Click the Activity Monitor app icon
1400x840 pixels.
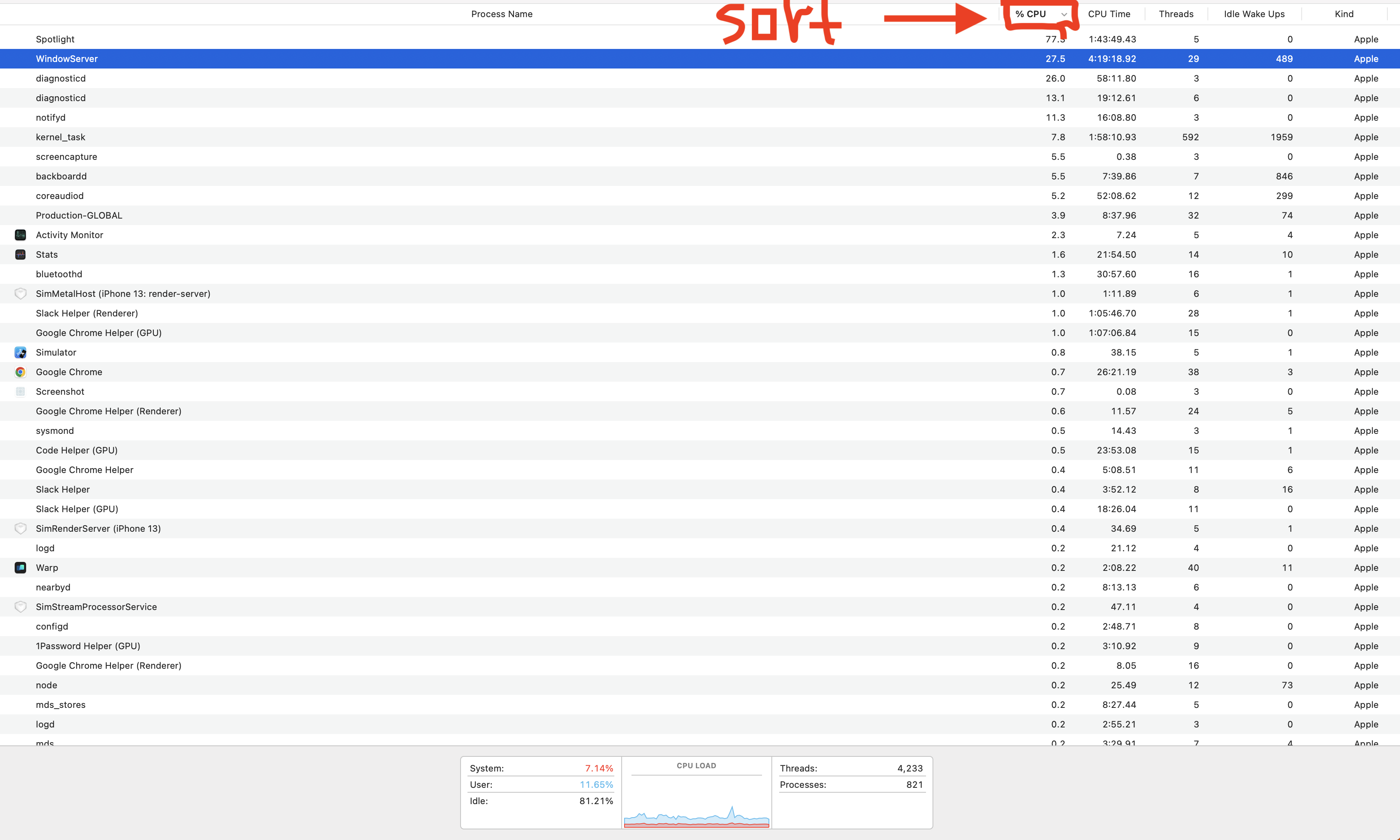(20, 235)
